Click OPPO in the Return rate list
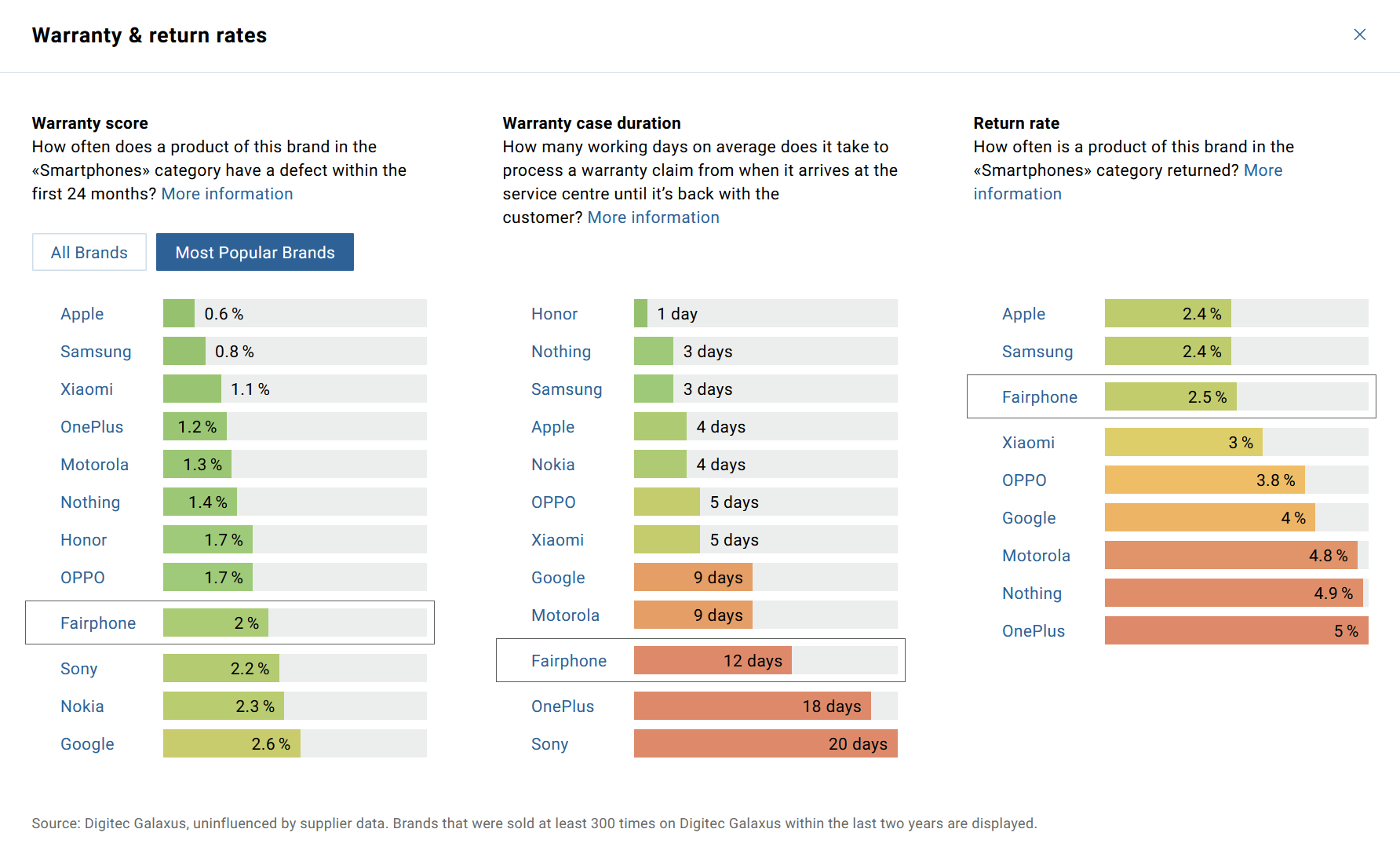1400x858 pixels. point(1024,480)
